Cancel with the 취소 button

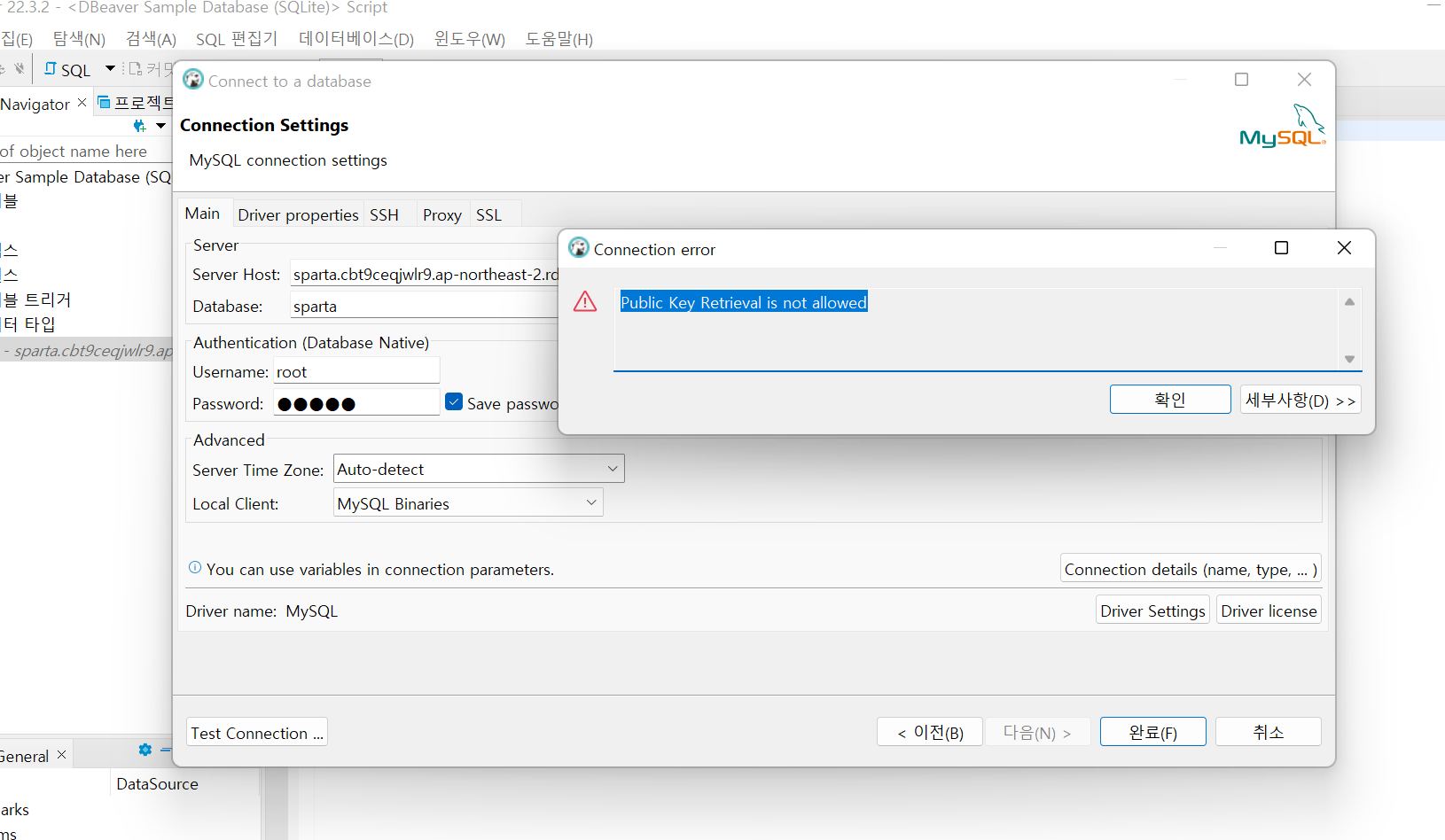point(1269,732)
